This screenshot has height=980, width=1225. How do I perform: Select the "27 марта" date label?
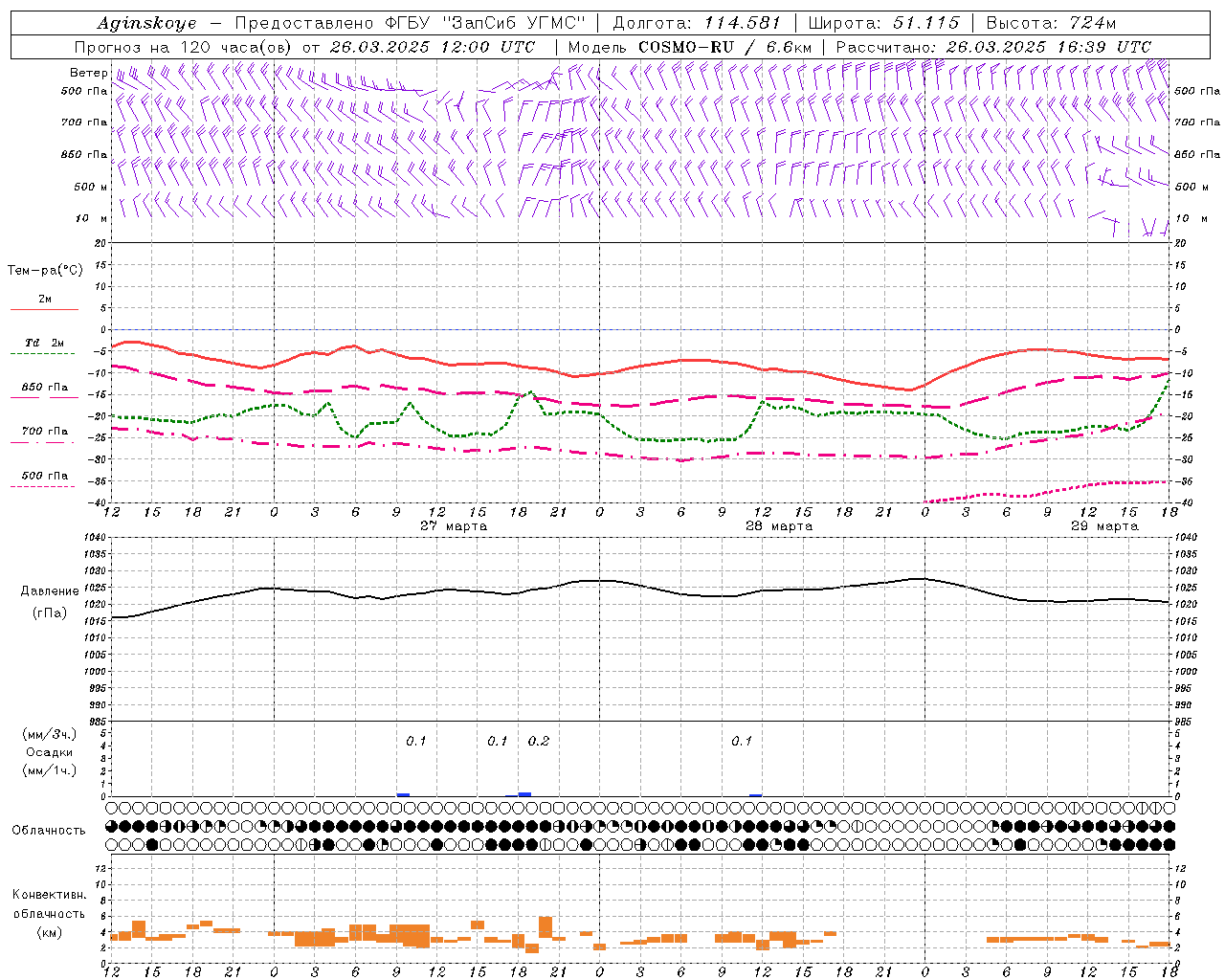454,526
